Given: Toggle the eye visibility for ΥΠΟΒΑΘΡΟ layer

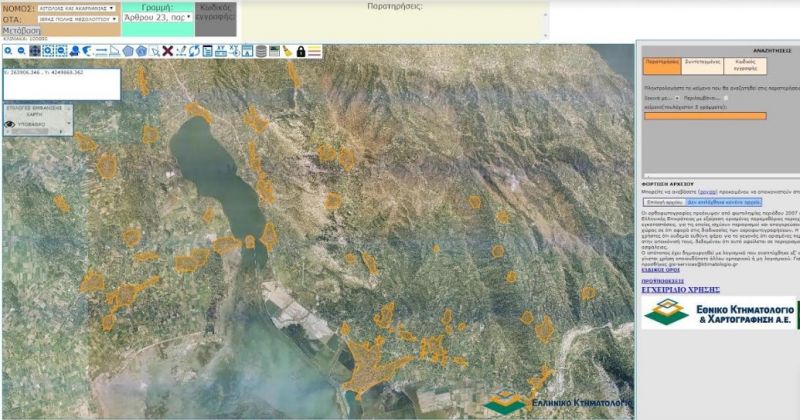Looking at the screenshot, I should pos(10,125).
